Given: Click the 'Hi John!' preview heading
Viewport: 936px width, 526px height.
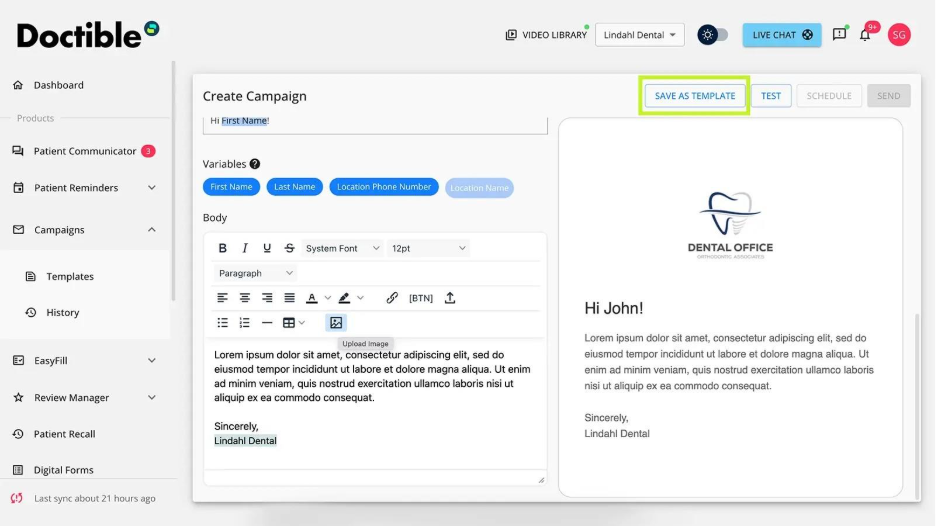Looking at the screenshot, I should [x=614, y=309].
